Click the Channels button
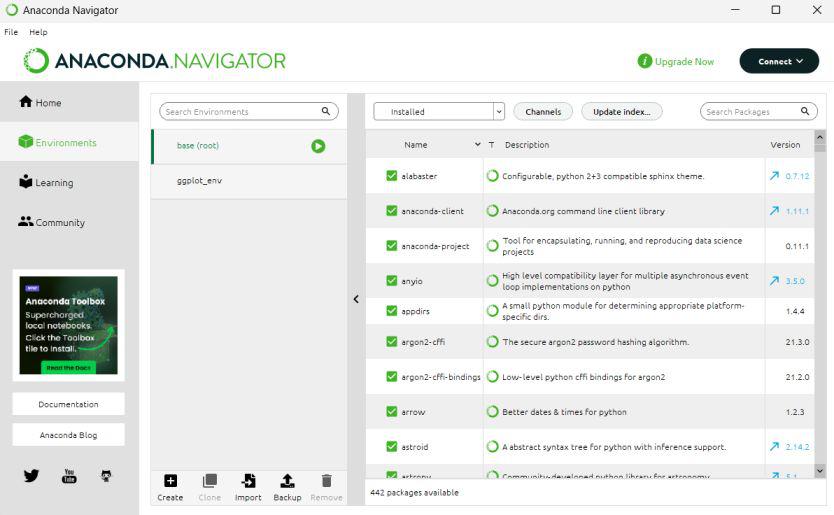 543,111
